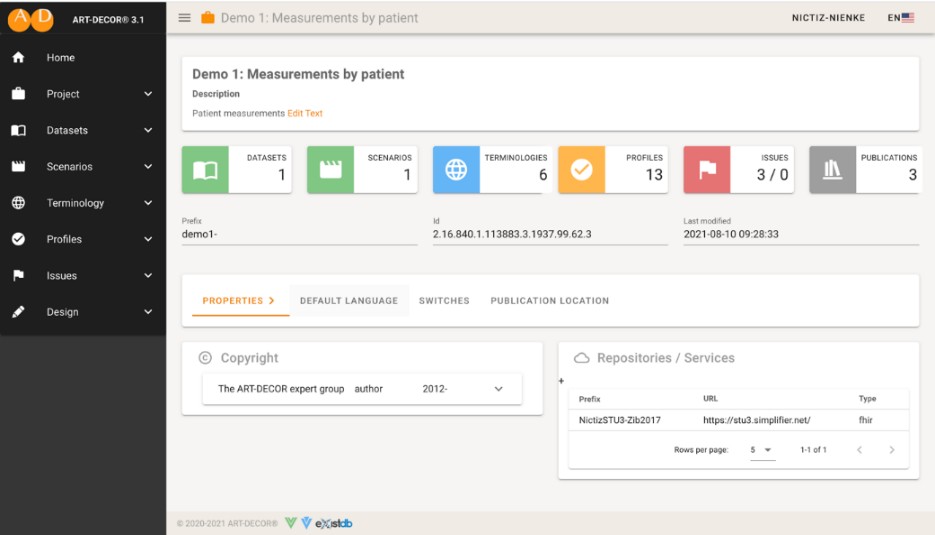Expand the Project menu in sidebar

click(x=148, y=95)
